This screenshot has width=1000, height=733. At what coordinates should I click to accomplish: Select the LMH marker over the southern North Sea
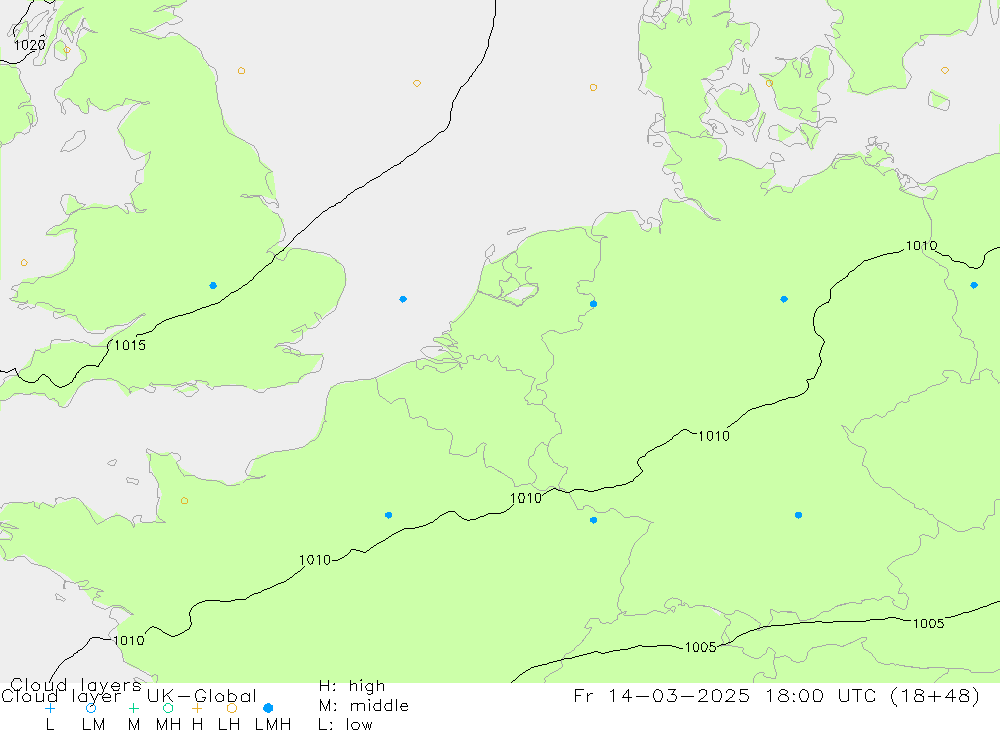[403, 299]
